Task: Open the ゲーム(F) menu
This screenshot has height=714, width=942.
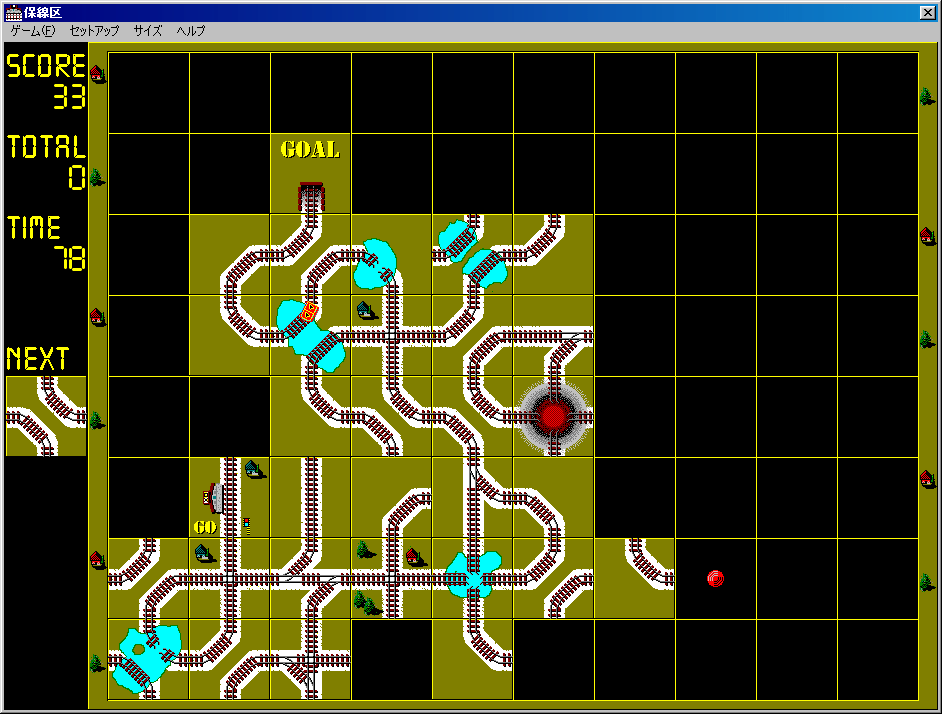Action: [33, 31]
